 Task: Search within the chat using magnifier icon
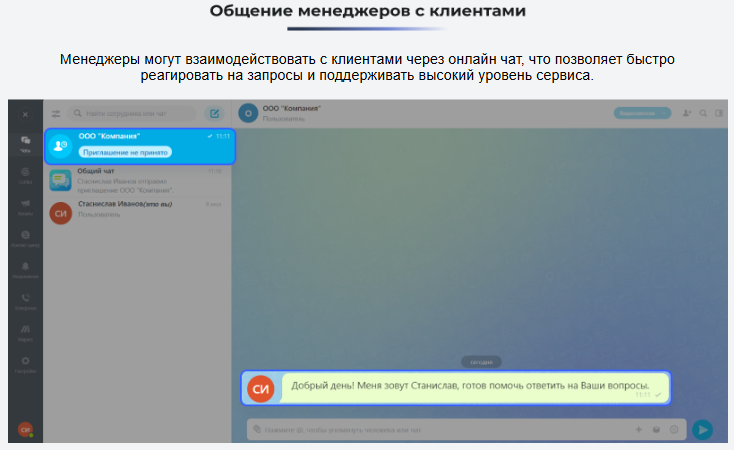click(x=703, y=113)
